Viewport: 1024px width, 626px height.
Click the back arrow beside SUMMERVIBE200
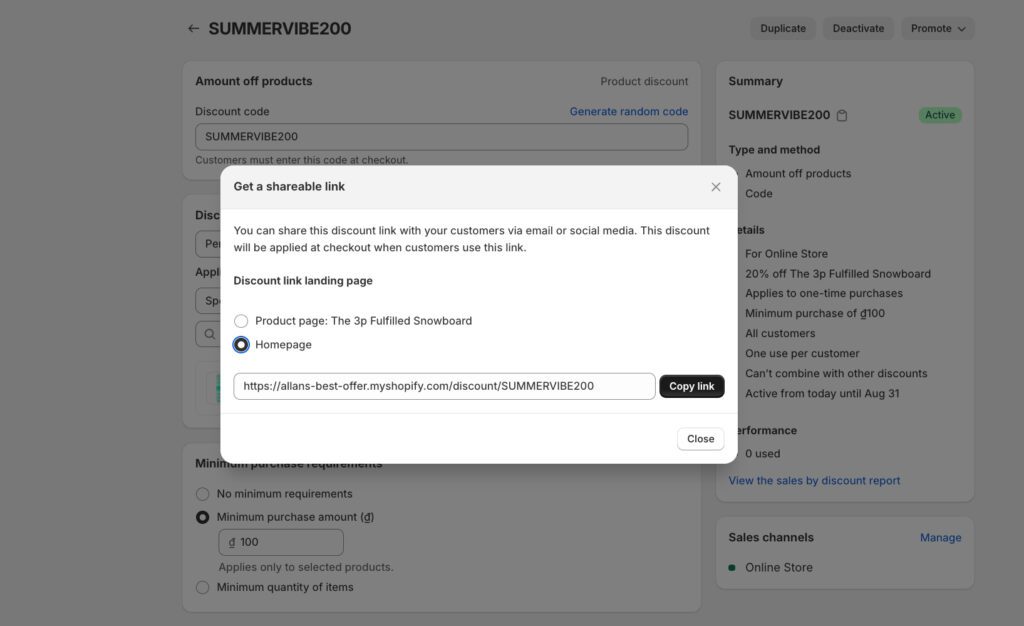(193, 29)
